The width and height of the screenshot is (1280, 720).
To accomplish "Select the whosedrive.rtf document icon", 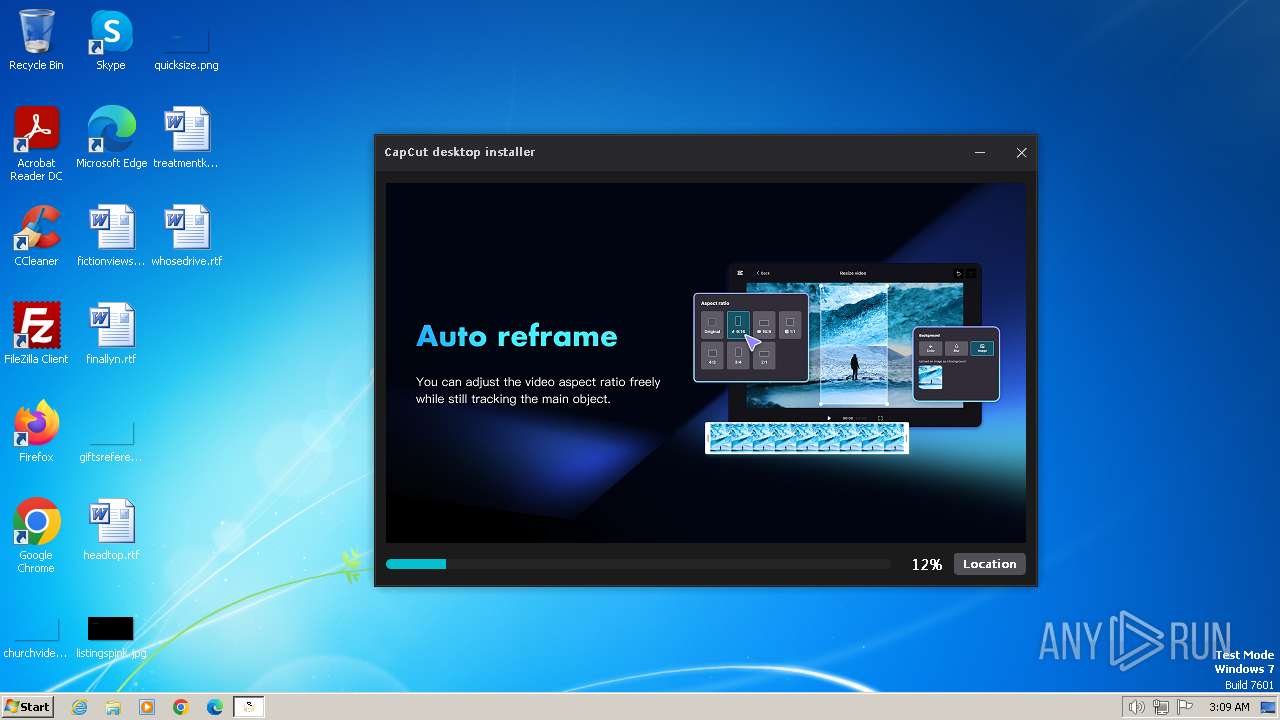I will (x=186, y=237).
